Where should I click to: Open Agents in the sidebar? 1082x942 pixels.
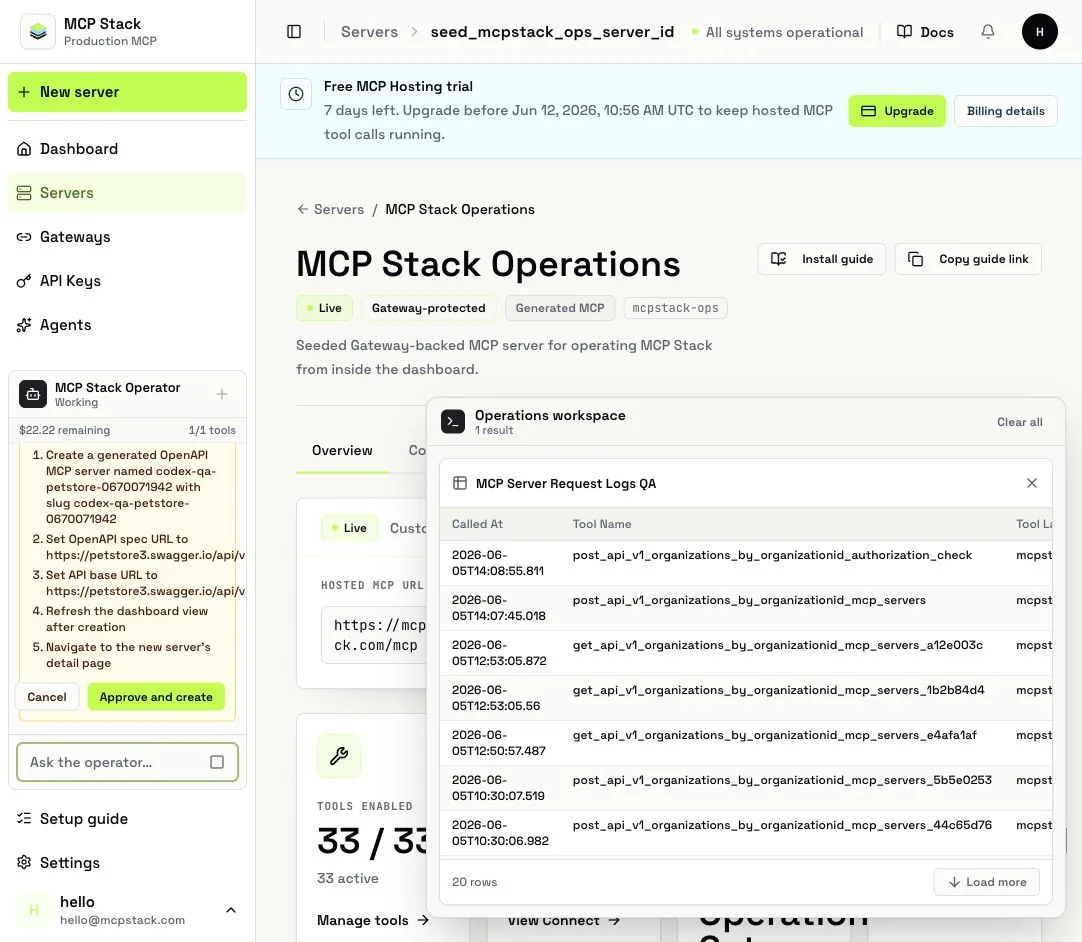pyautogui.click(x=127, y=325)
